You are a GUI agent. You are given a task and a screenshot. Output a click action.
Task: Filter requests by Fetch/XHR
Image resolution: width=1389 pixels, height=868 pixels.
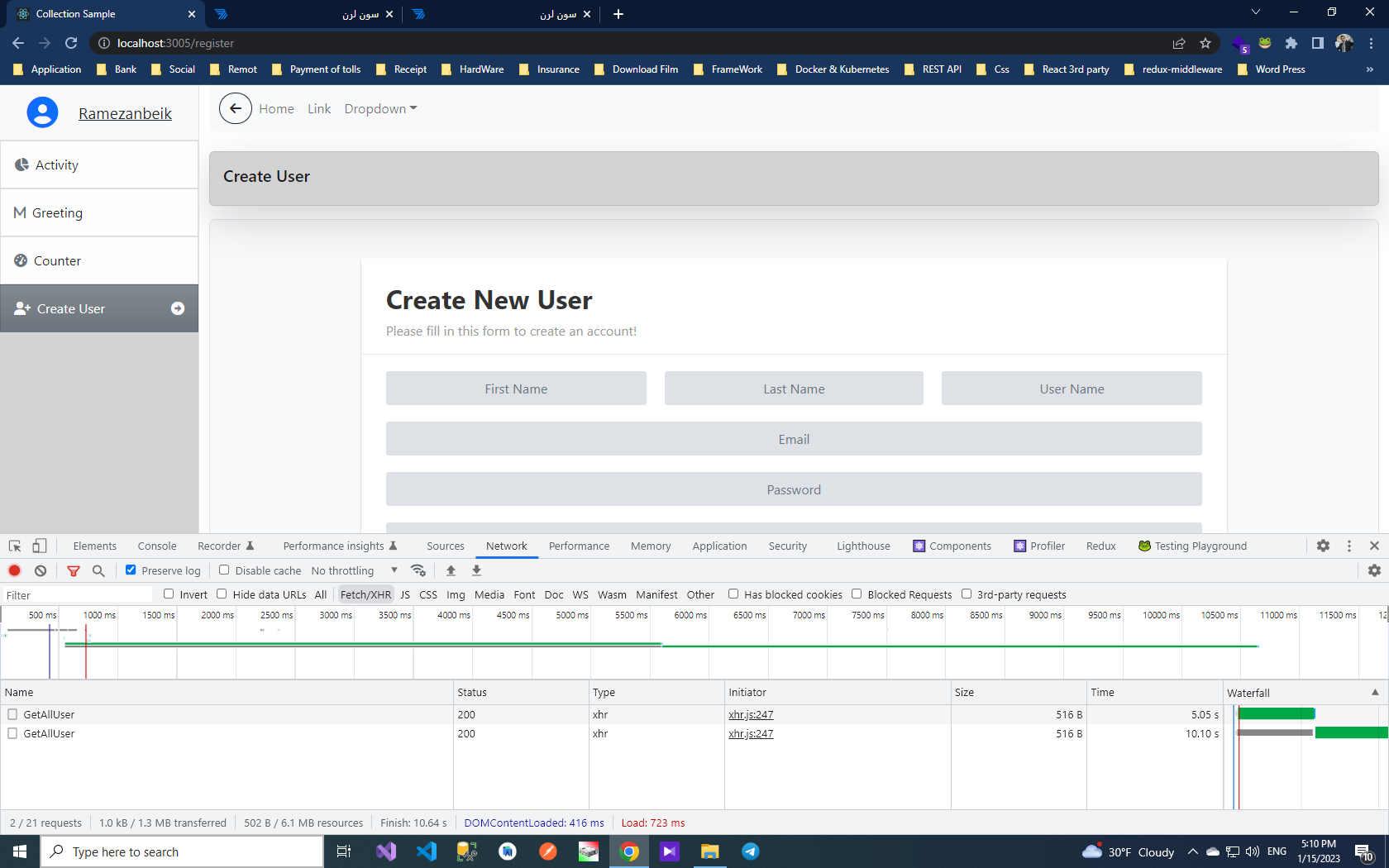[365, 594]
